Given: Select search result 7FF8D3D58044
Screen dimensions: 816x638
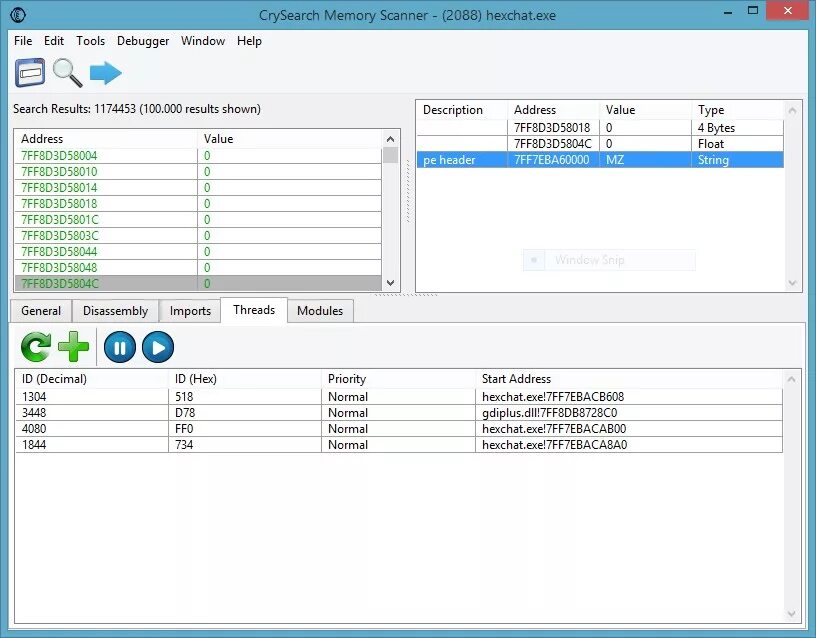Looking at the screenshot, I should tap(198, 252).
